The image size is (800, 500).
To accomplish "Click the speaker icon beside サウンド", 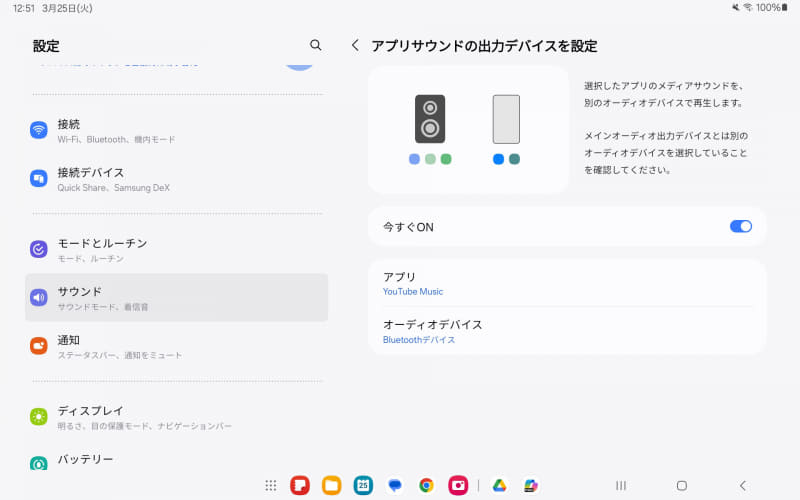I will 39,297.
